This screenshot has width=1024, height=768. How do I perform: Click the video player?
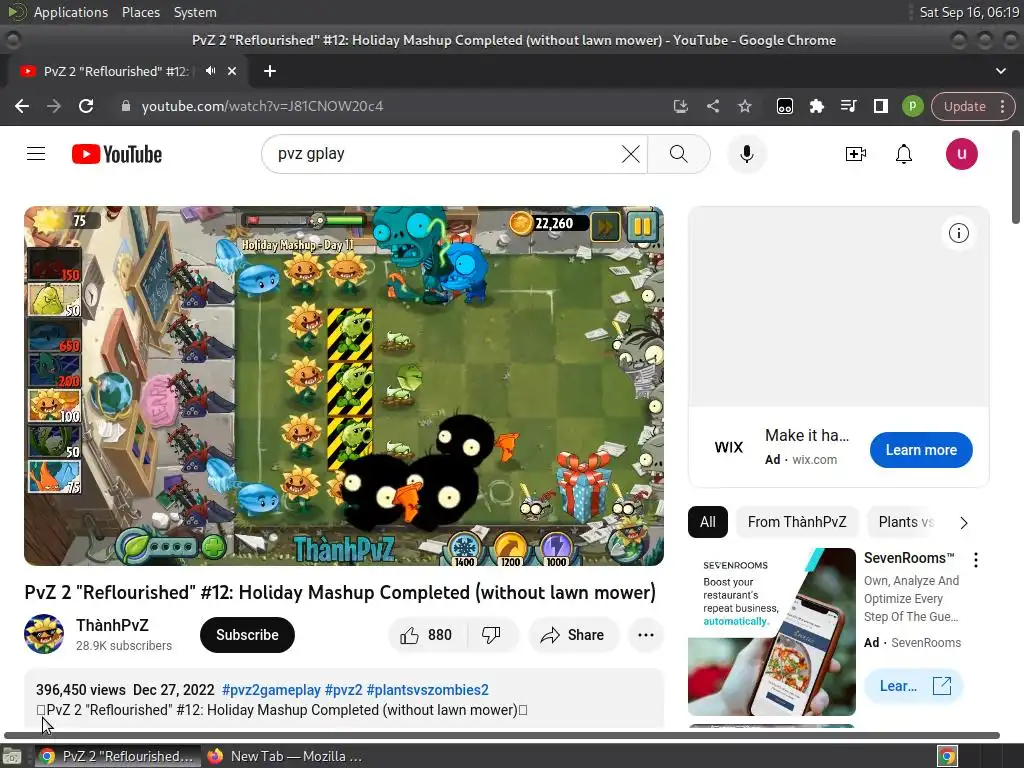click(344, 385)
